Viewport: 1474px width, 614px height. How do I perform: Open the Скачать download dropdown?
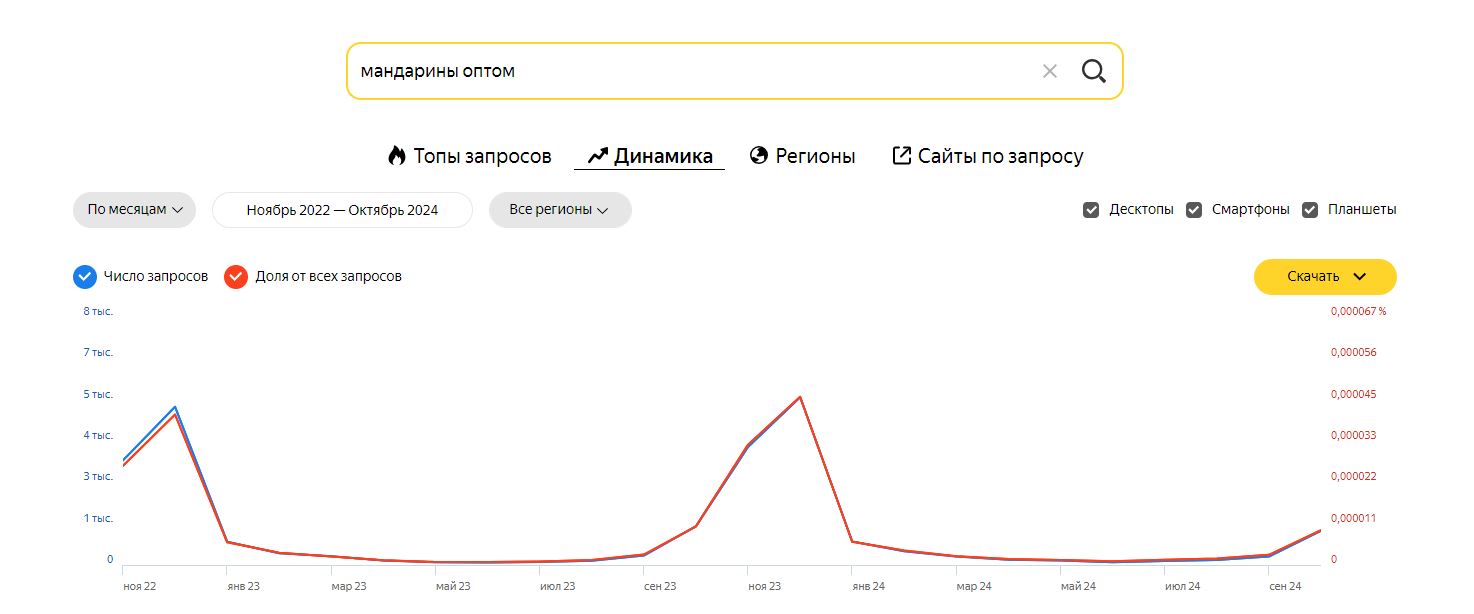click(x=1324, y=277)
